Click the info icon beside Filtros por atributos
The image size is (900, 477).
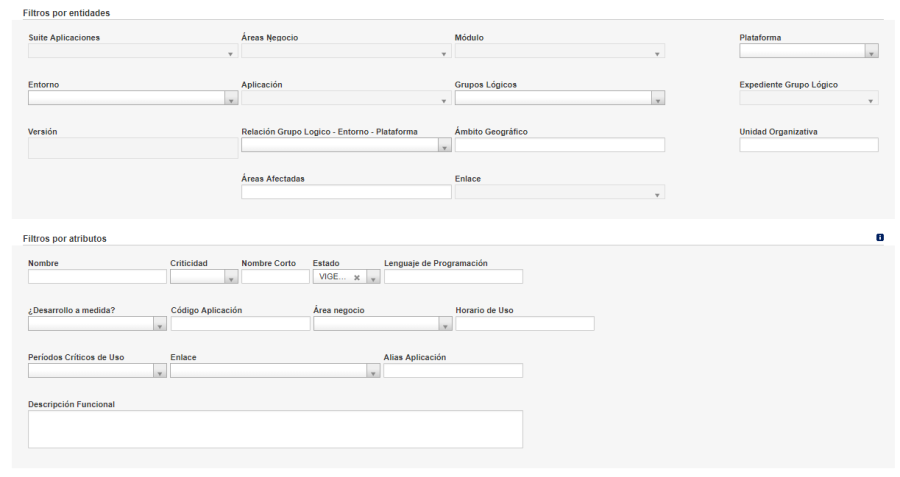[x=879, y=238]
